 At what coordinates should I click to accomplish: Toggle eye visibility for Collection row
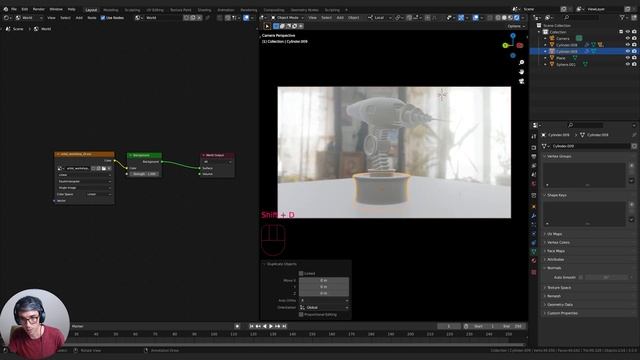point(628,32)
